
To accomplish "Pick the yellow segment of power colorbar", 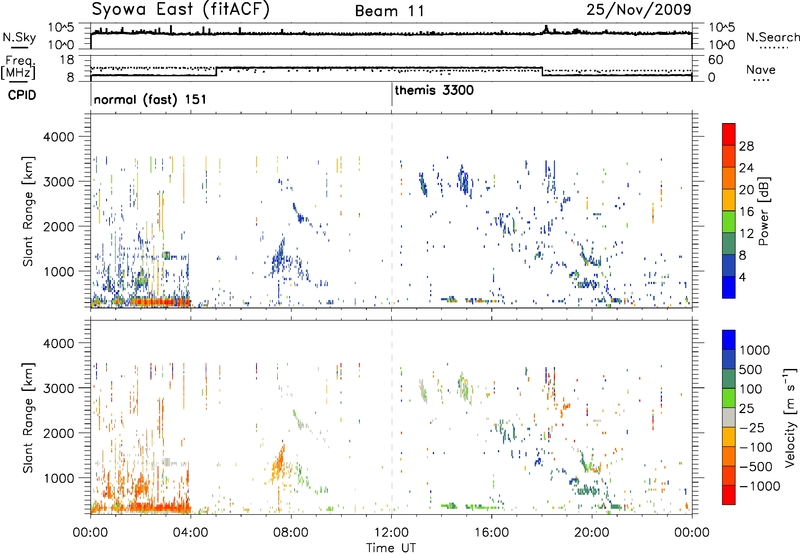I will point(729,200).
